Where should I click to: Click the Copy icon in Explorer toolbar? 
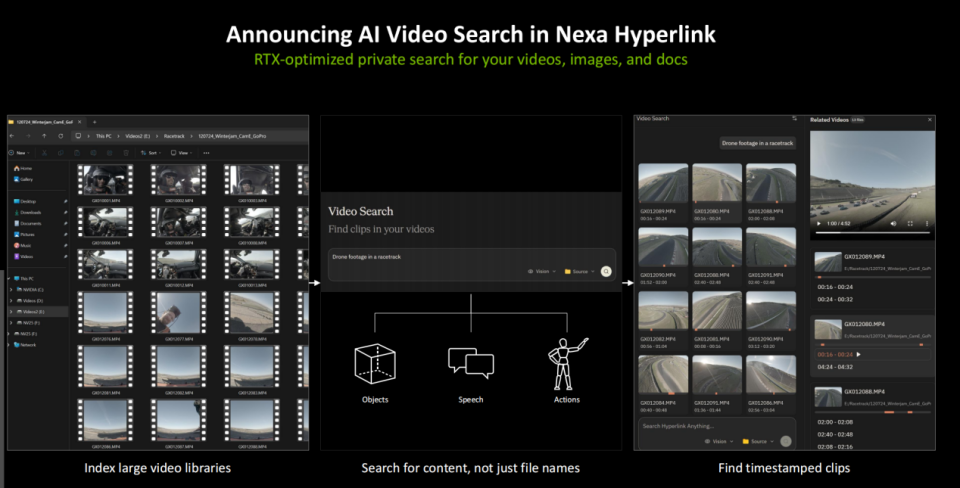tap(61, 152)
